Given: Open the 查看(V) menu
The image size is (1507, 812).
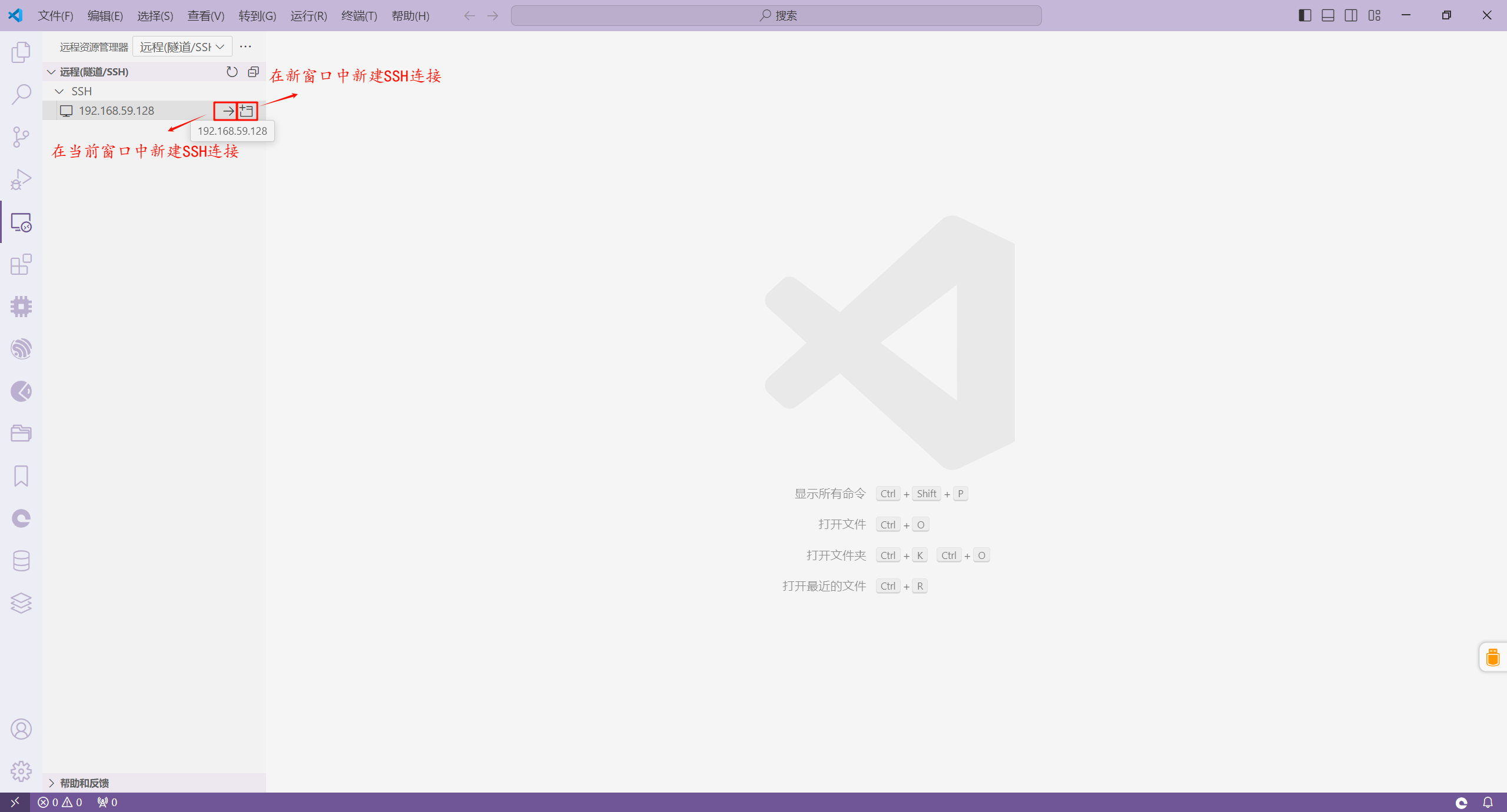Looking at the screenshot, I should 206,16.
